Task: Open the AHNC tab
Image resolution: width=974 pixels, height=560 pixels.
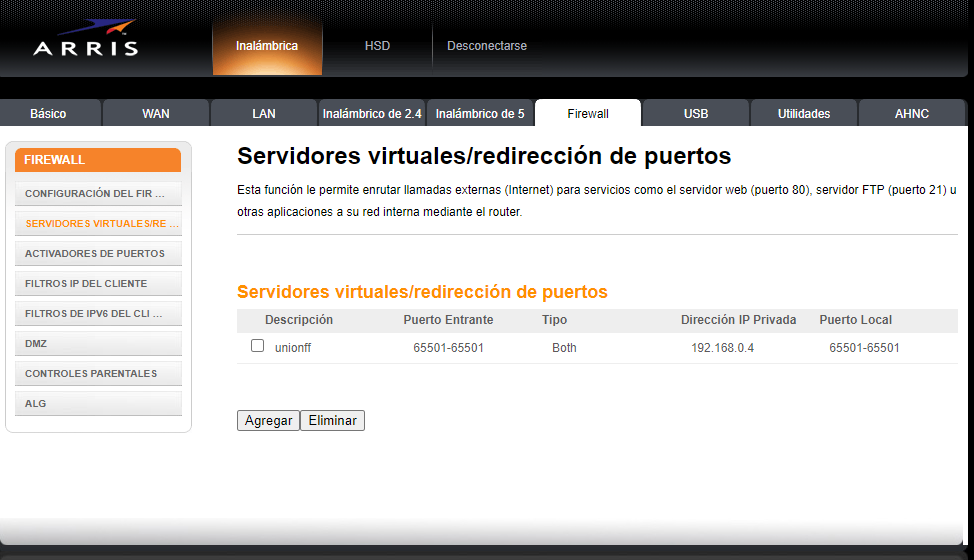Action: point(912,114)
